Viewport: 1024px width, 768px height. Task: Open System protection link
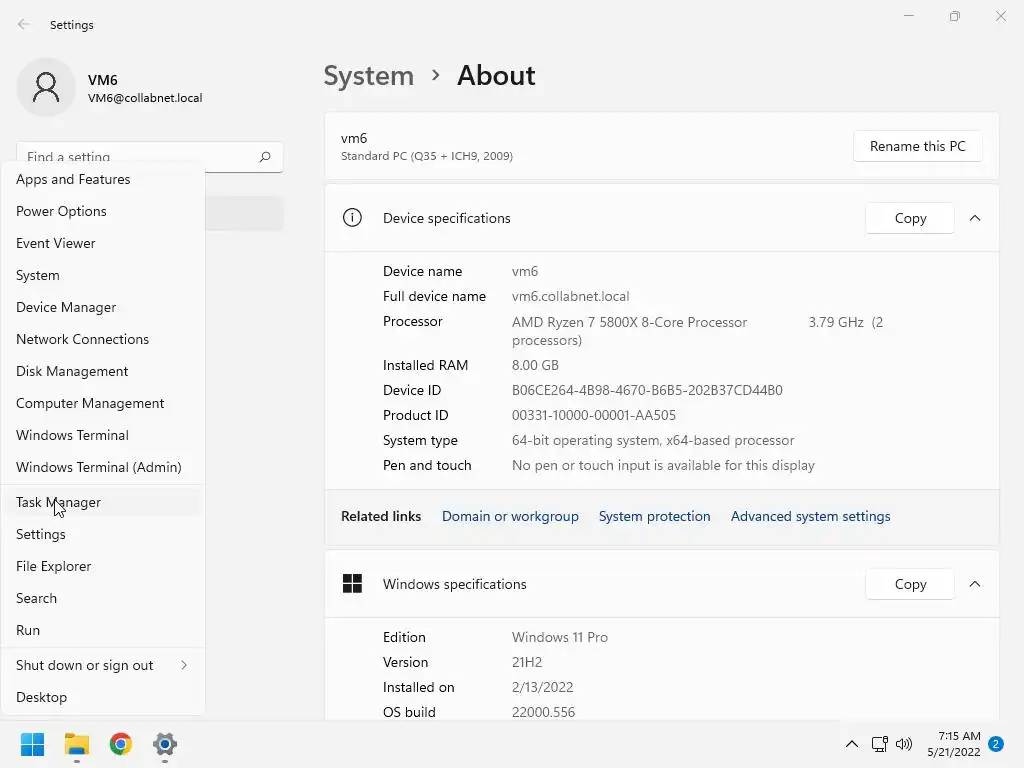tap(654, 516)
